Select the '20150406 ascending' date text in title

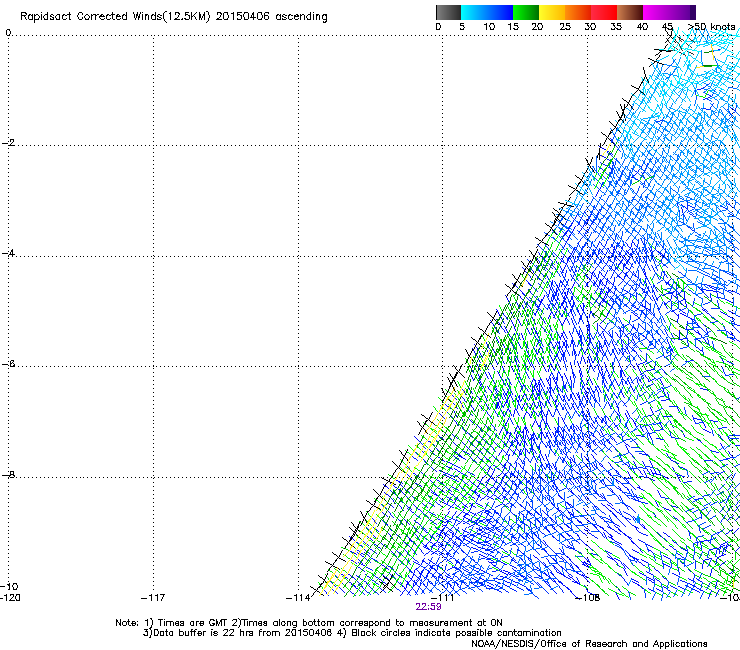pyautogui.click(x=271, y=17)
